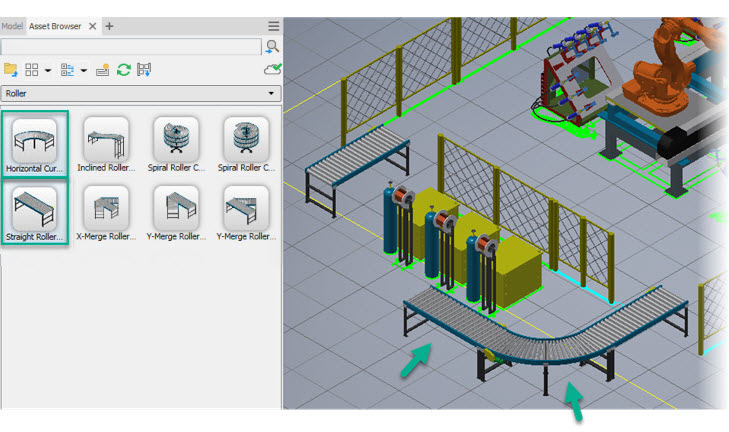Open the Roller category dropdown
Screen dimensions: 729x432
tap(141, 93)
